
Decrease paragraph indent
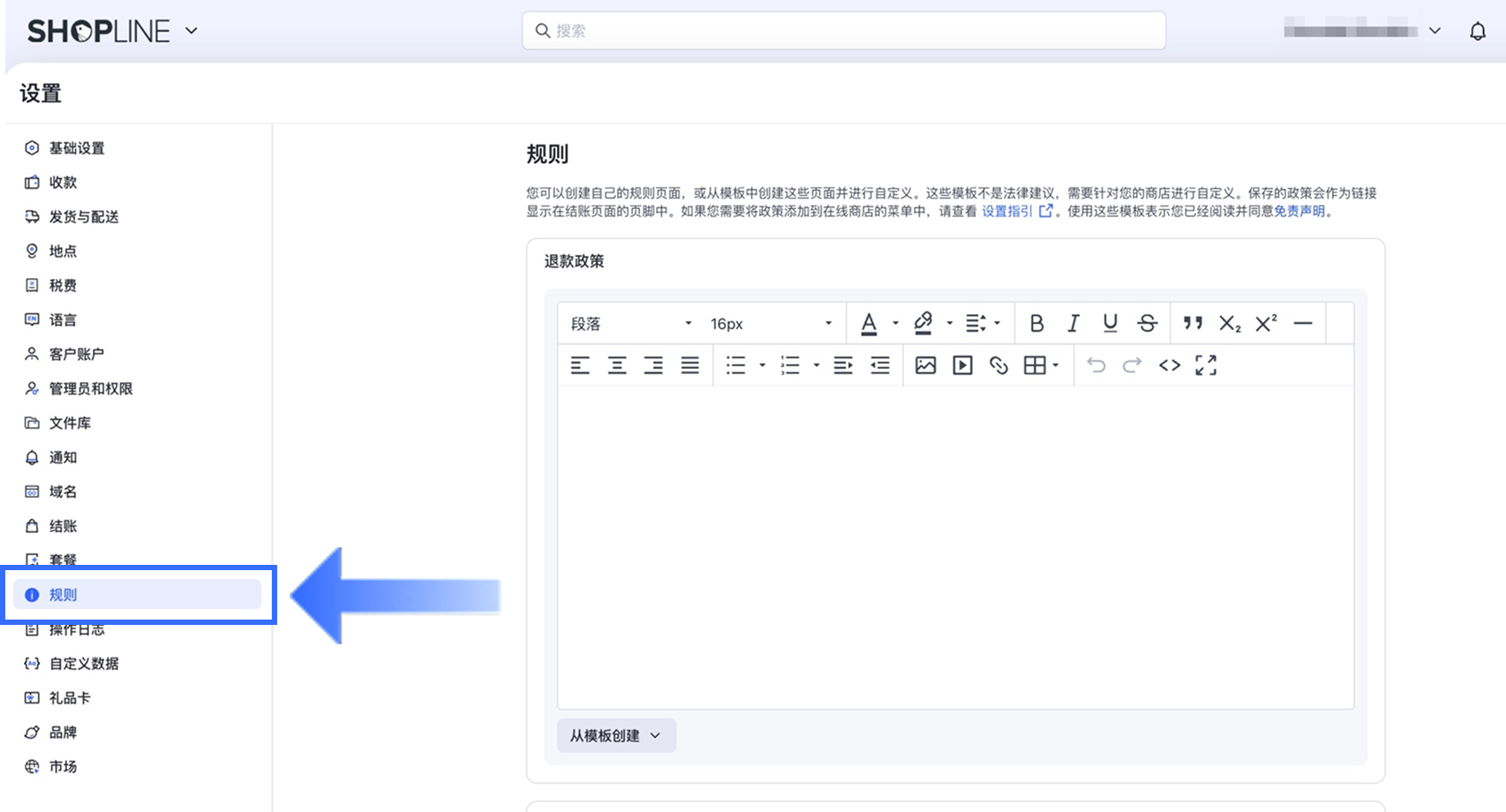(880, 365)
